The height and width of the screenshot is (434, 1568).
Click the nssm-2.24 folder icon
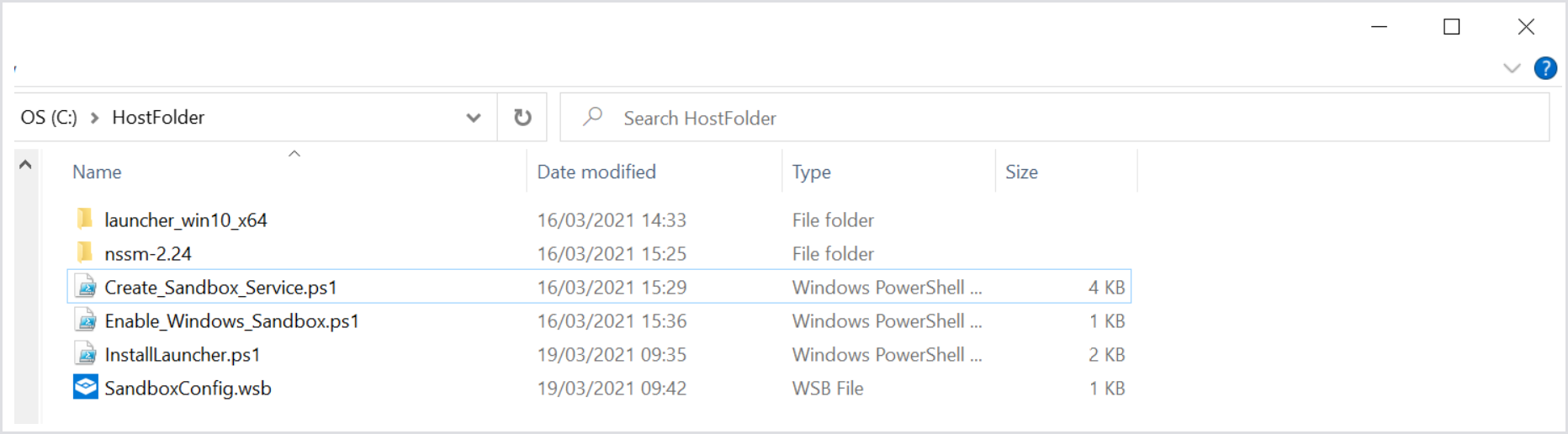(85, 253)
